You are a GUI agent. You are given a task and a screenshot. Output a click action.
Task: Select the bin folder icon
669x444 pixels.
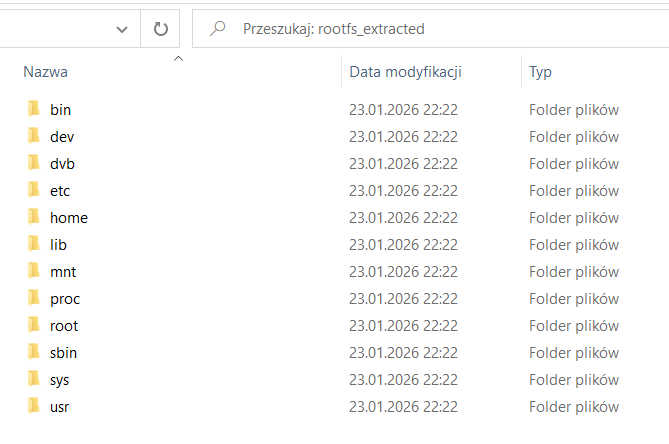(34, 109)
